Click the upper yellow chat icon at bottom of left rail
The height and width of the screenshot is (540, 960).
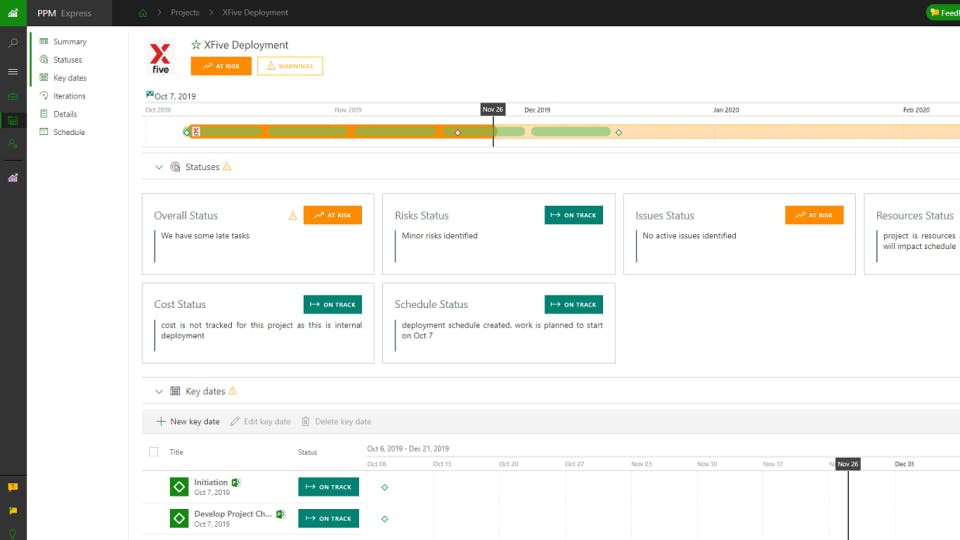tap(13, 487)
